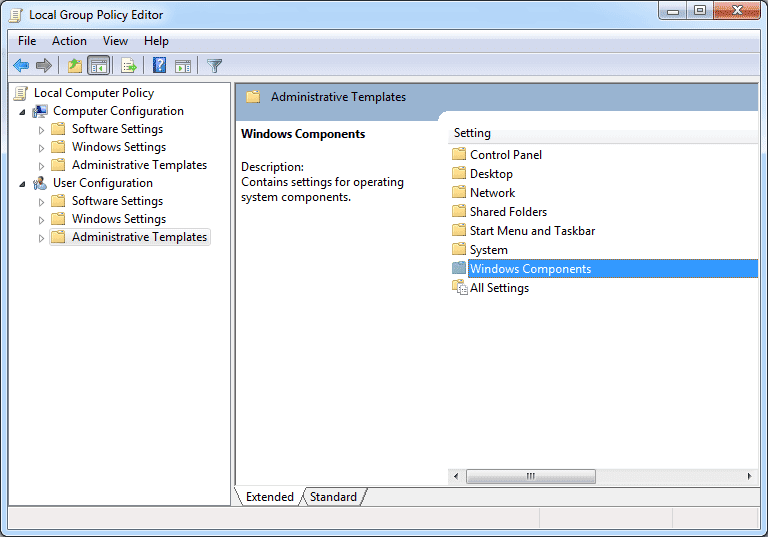Click the Computer Configuration node icon

pyautogui.click(x=40, y=111)
